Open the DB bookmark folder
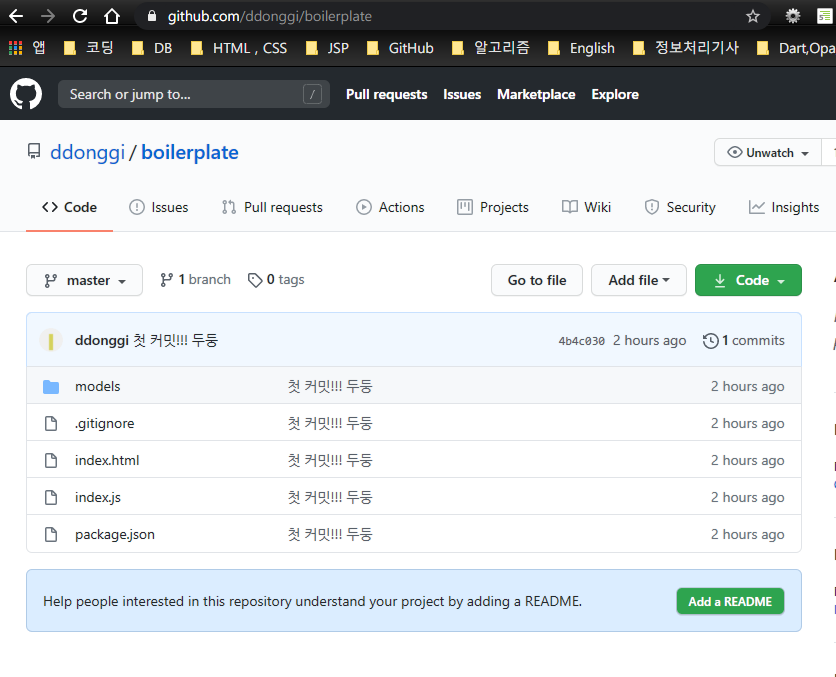836x677 pixels. click(x=152, y=48)
